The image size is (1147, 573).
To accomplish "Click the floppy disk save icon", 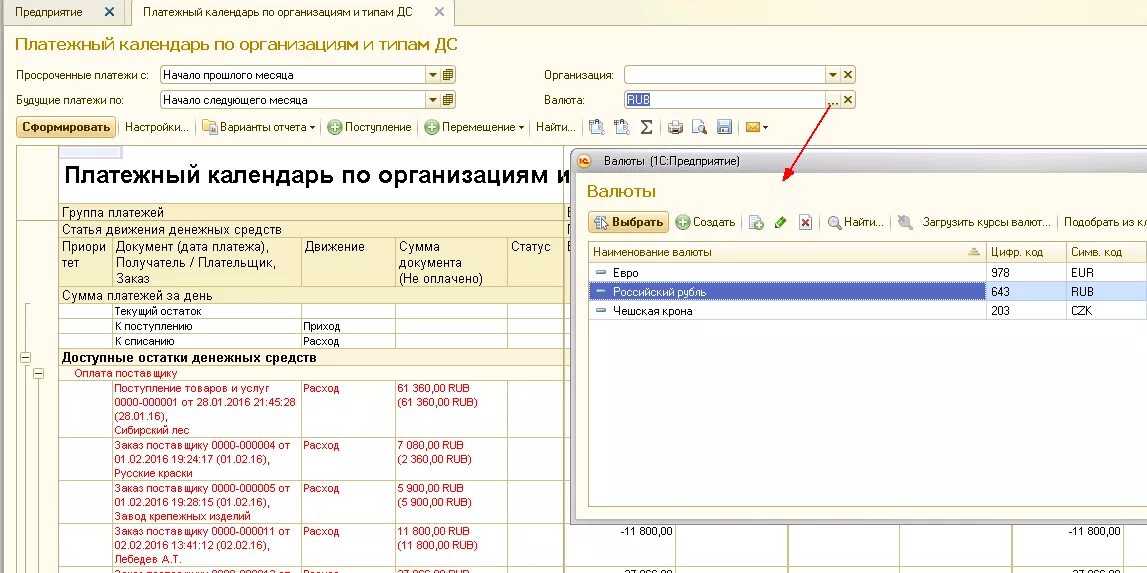I will (724, 127).
